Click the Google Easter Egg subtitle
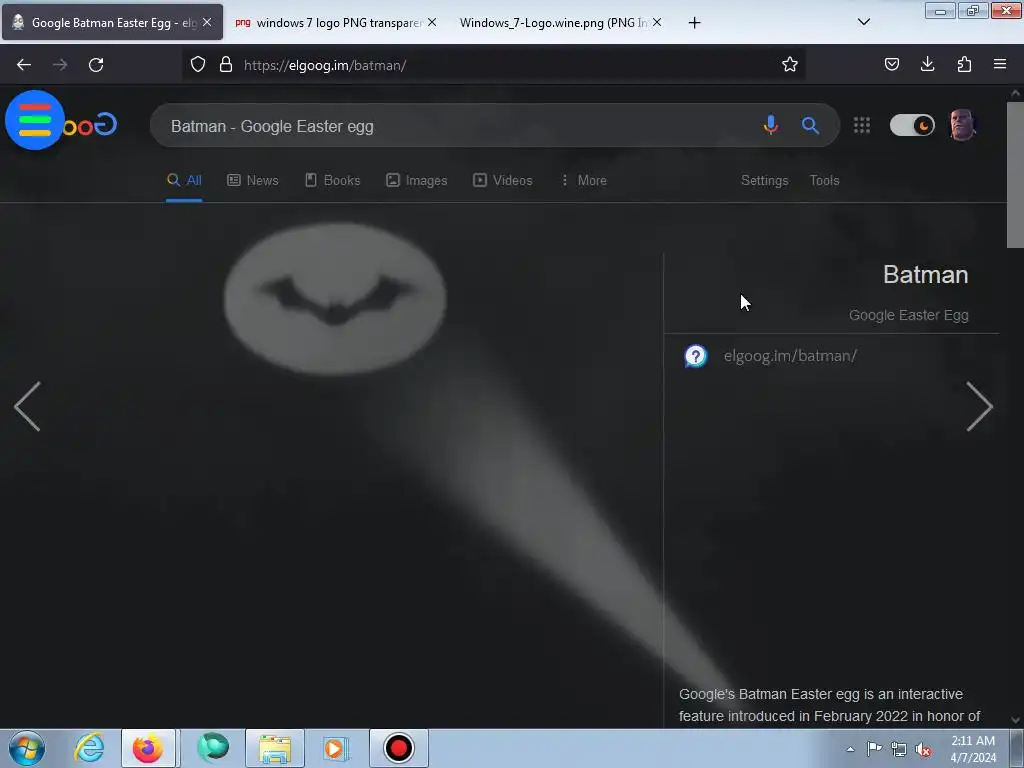Image resolution: width=1024 pixels, height=768 pixels. 908,315
